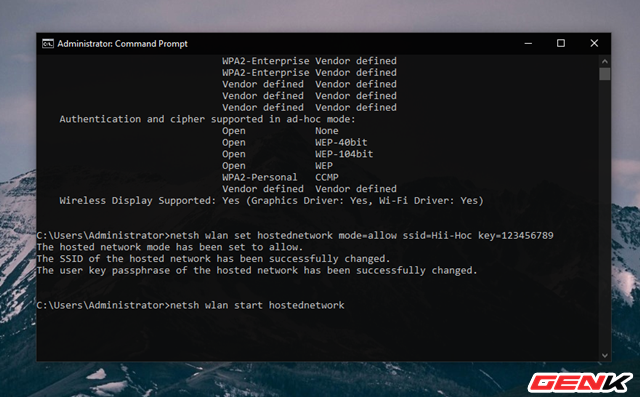Click the "netsh wlan start hostednetwork" command line

[191, 305]
